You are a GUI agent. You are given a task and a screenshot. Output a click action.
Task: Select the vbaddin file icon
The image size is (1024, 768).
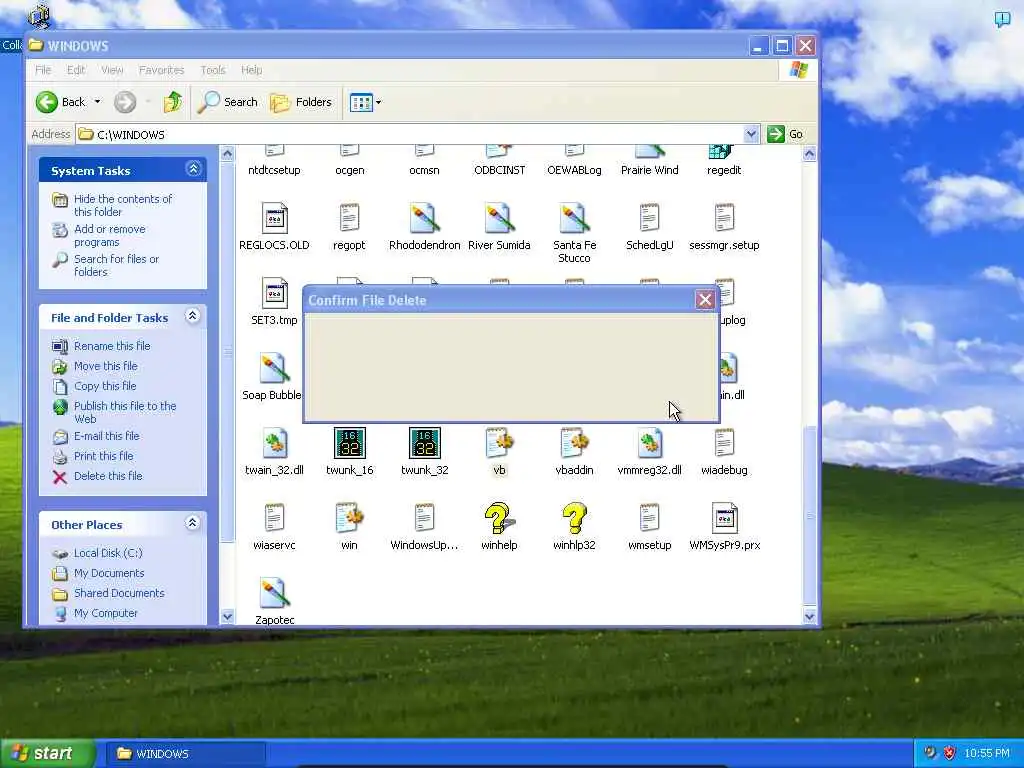pos(575,443)
